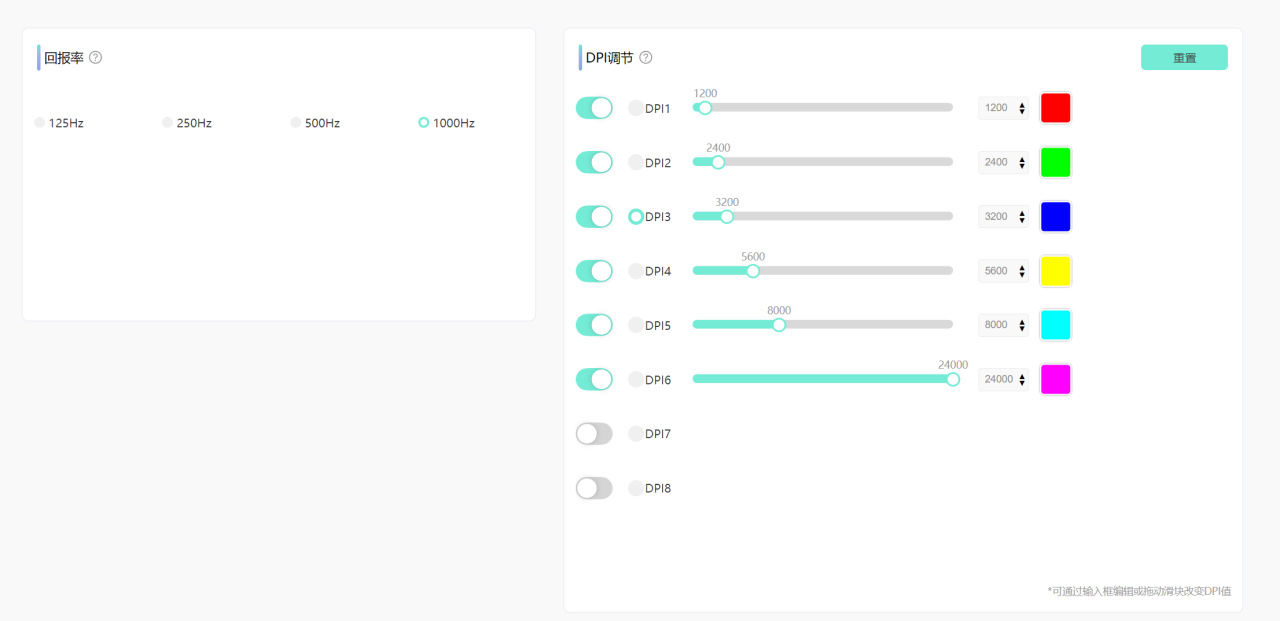Image resolution: width=1280 pixels, height=621 pixels.
Task: Click the magenta DPI6 color swatch
Action: pos(1056,379)
